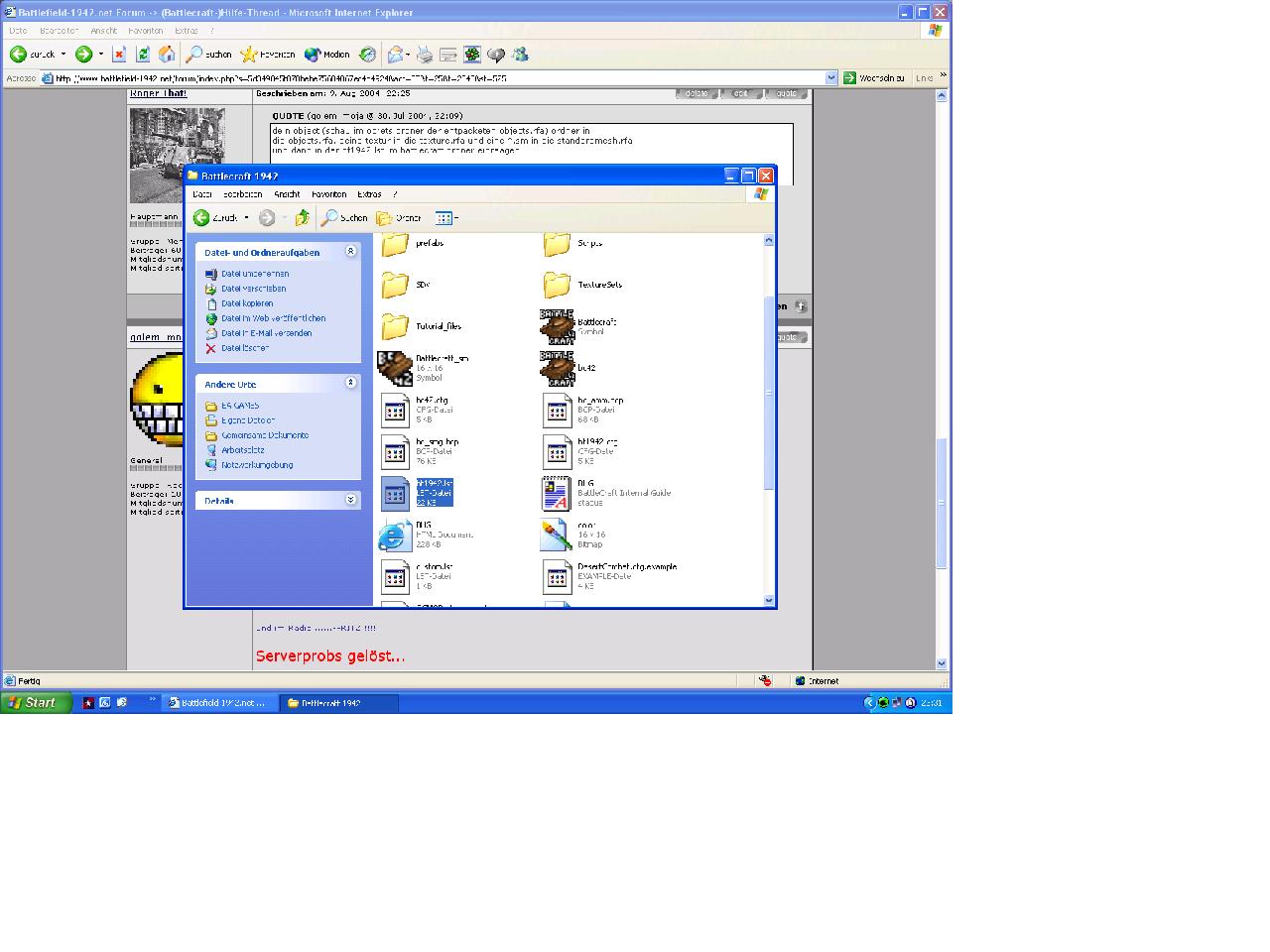Open Arbeitsplatz from Andere Orte

(x=242, y=450)
